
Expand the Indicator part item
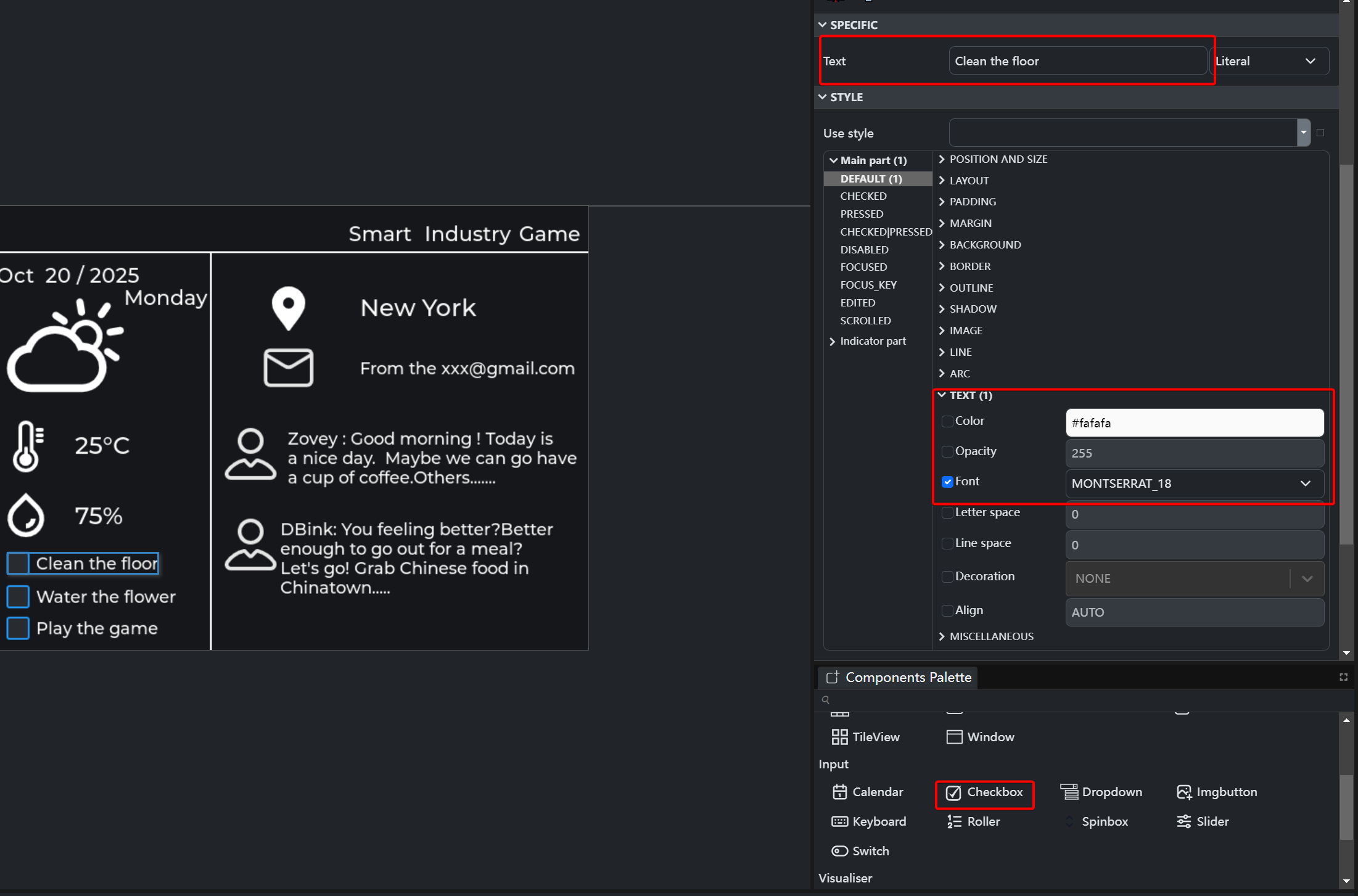pyautogui.click(x=872, y=341)
